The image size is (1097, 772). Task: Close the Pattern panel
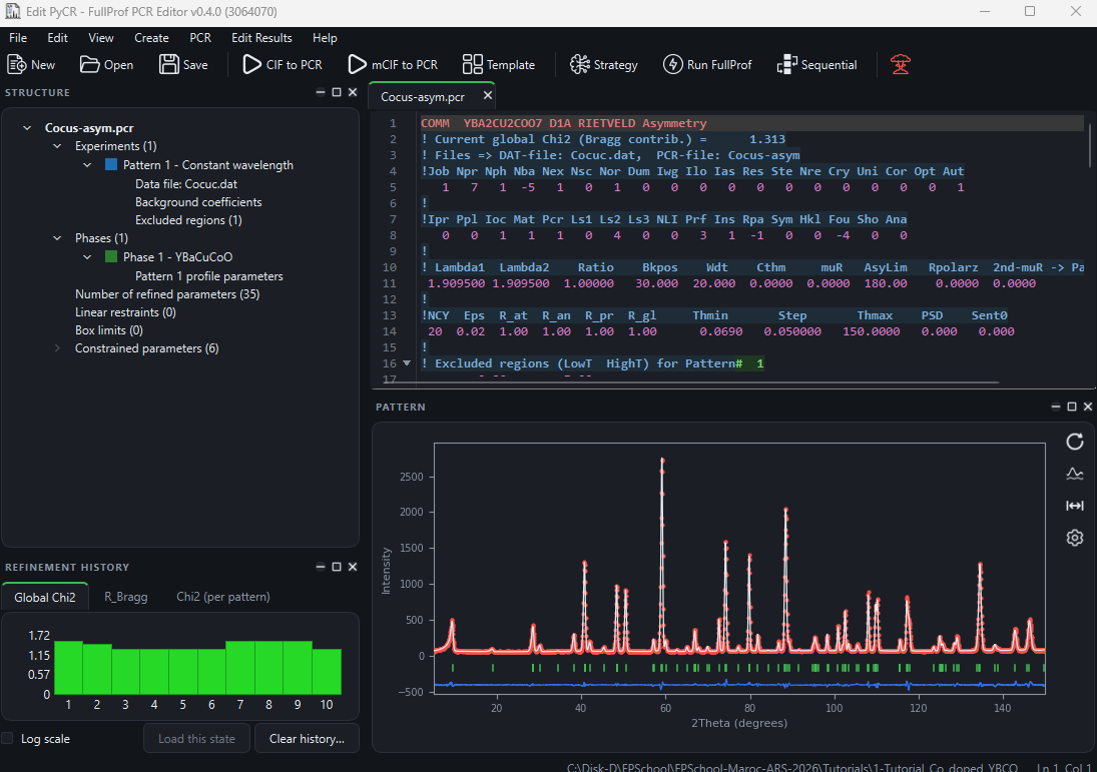coord(1088,407)
